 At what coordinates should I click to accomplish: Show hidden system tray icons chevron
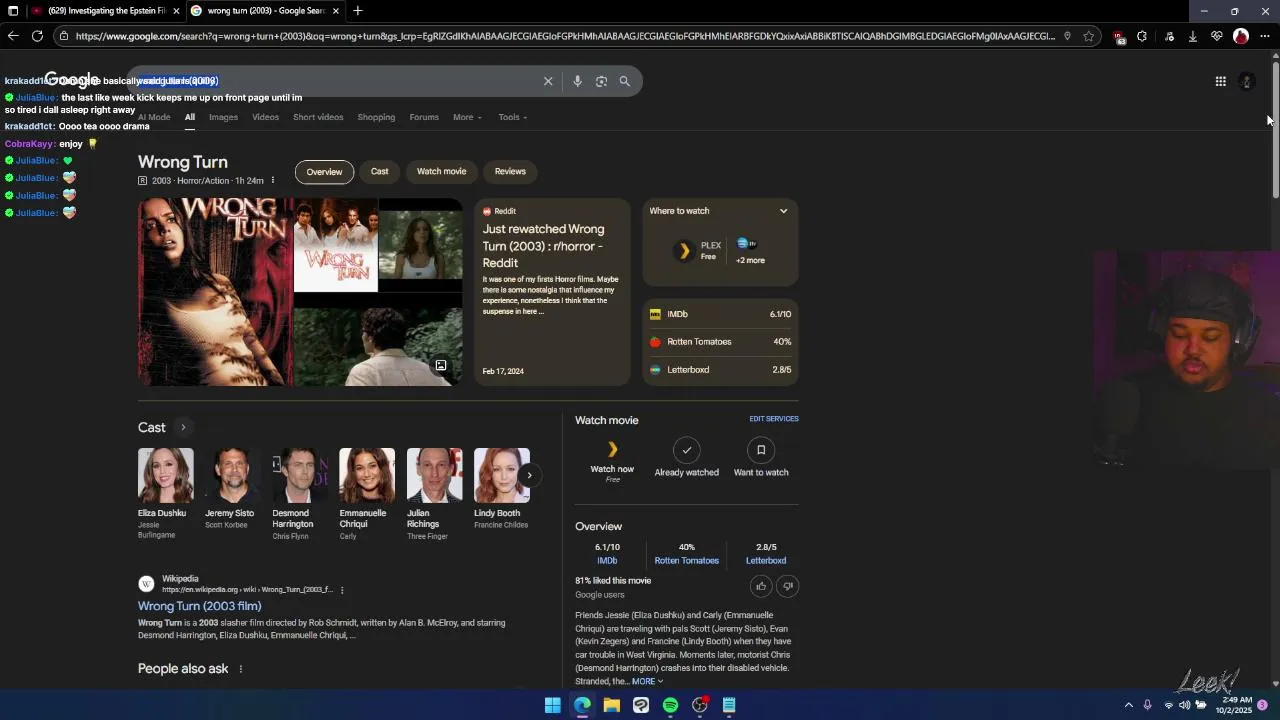click(x=1129, y=705)
